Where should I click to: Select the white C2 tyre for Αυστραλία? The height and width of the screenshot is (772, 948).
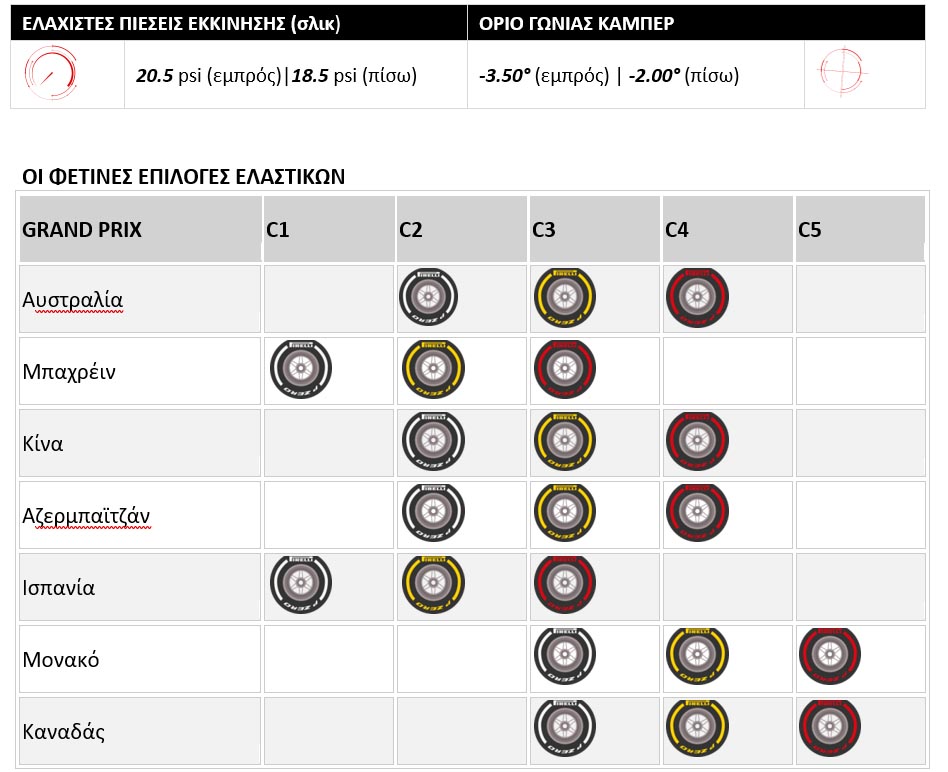pyautogui.click(x=428, y=298)
